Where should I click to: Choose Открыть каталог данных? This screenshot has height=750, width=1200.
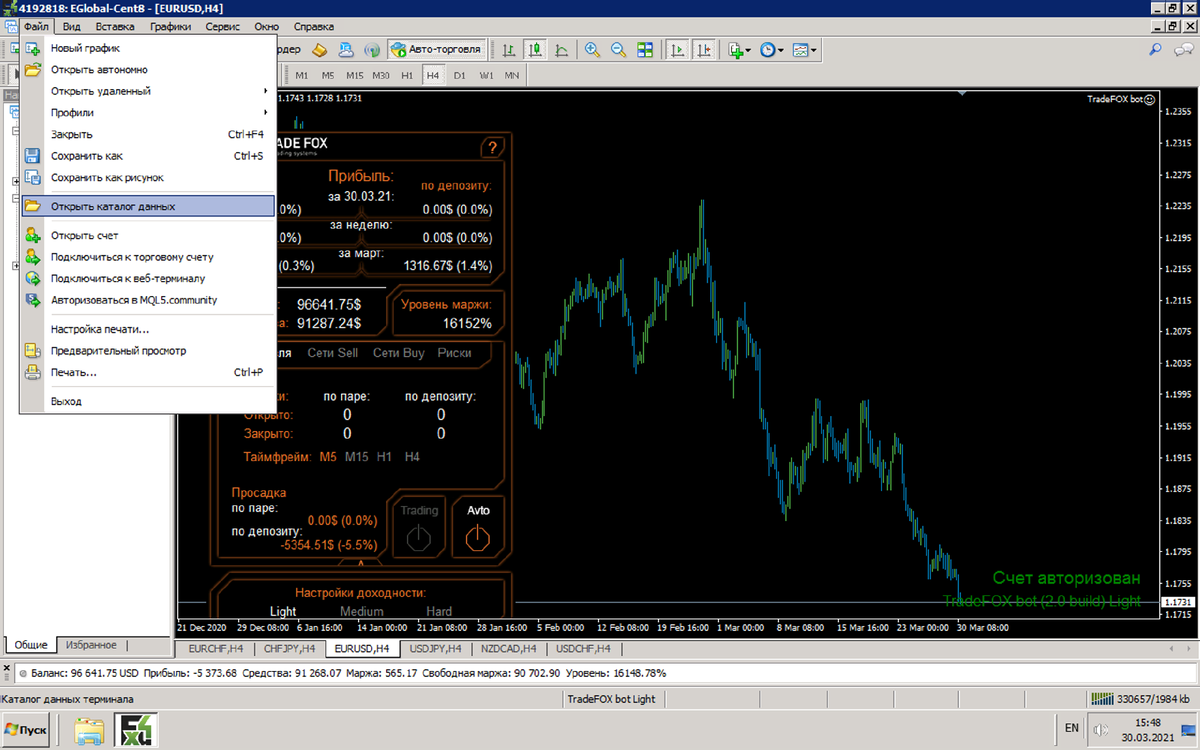147,206
